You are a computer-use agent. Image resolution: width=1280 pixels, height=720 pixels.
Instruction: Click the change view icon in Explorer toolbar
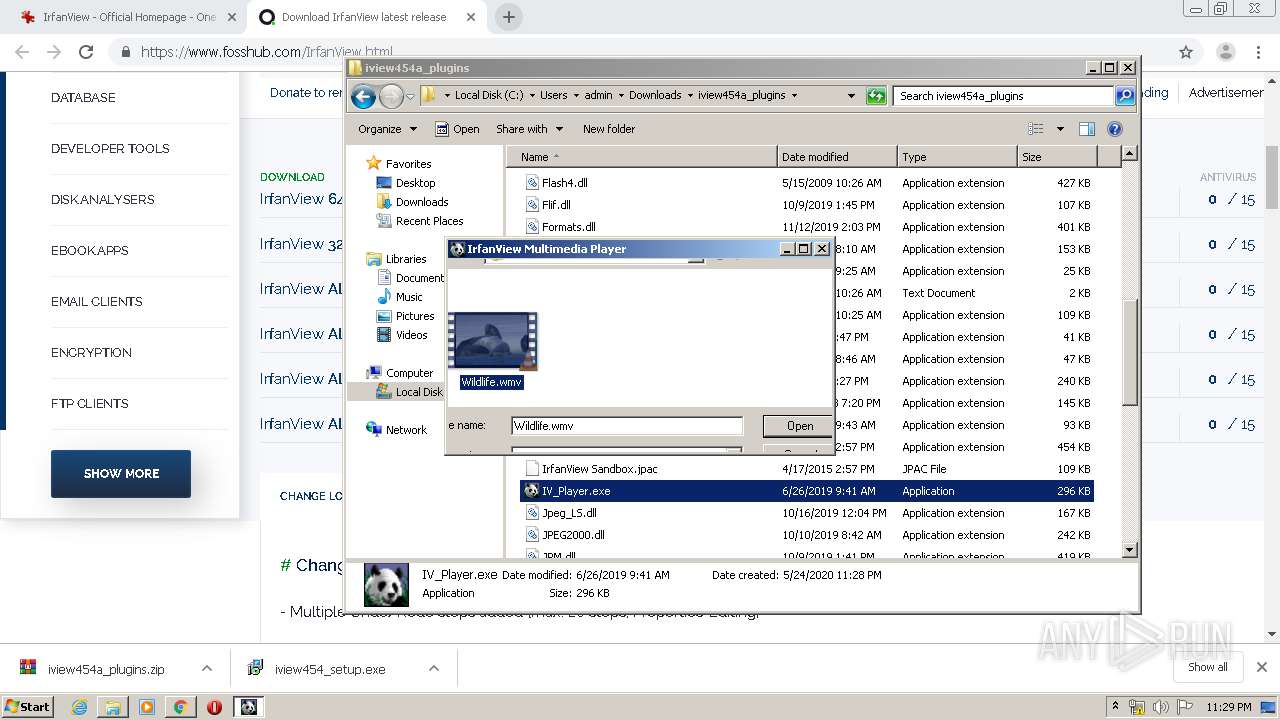1036,129
